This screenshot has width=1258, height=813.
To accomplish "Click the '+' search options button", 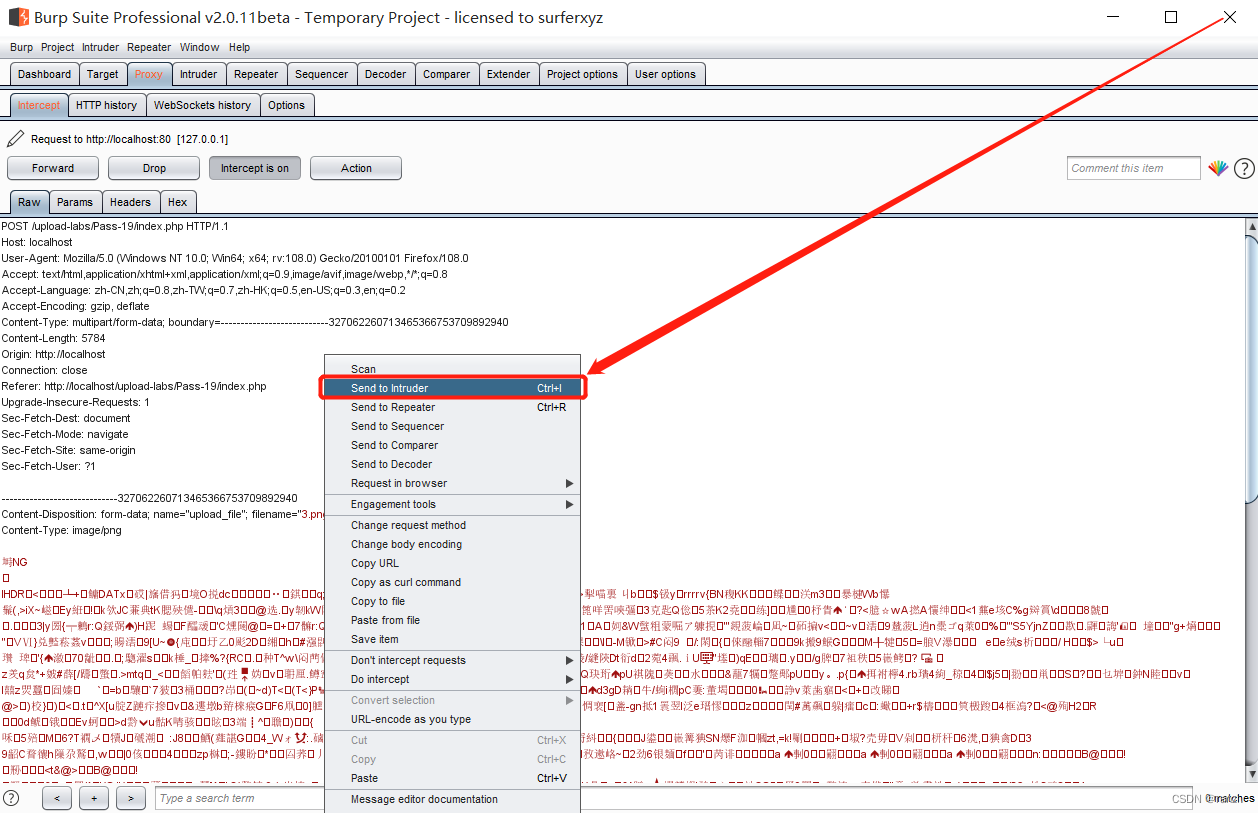I will [x=94, y=798].
